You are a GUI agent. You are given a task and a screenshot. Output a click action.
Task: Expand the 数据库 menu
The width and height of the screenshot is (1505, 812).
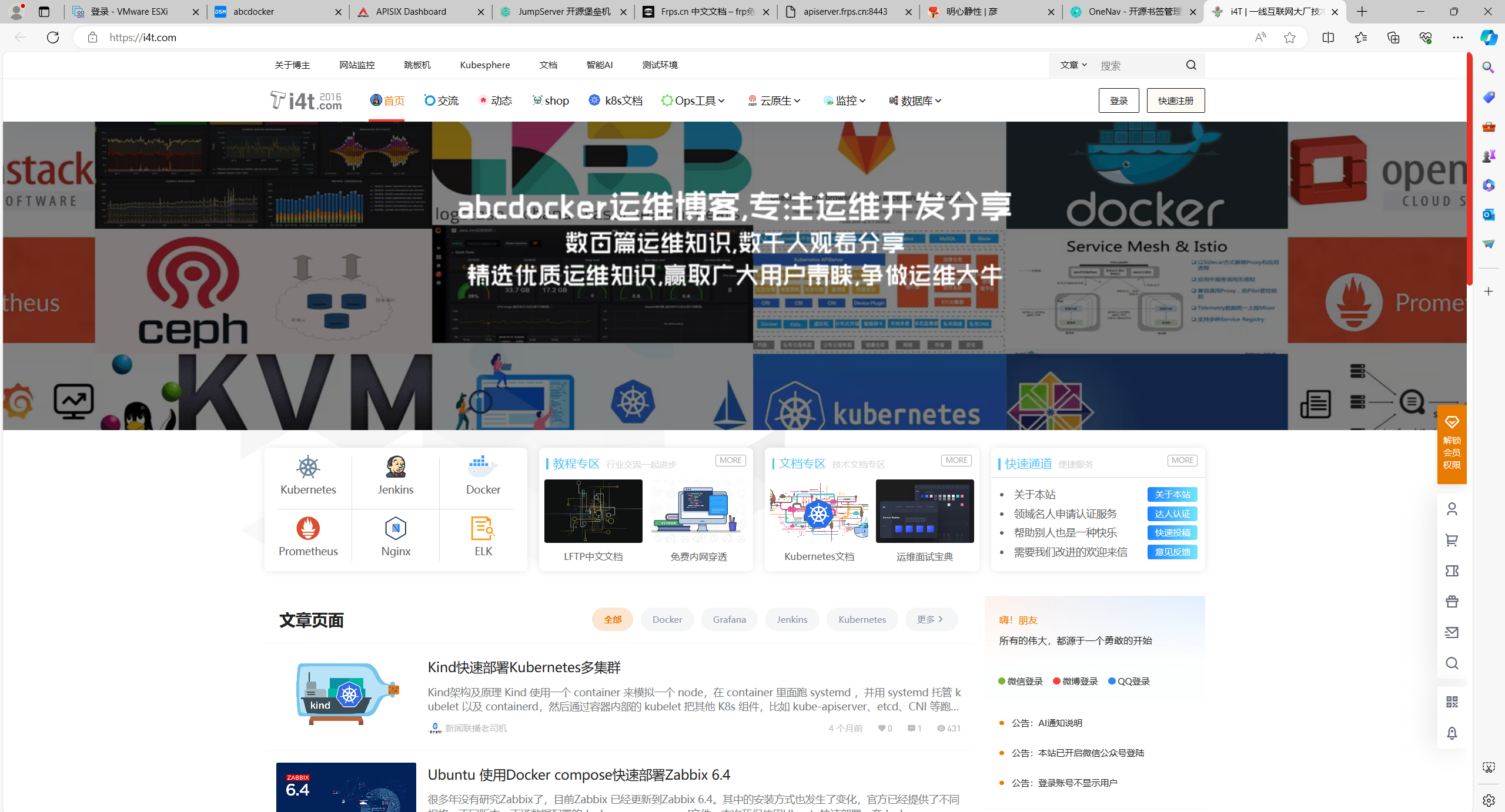[x=915, y=101]
